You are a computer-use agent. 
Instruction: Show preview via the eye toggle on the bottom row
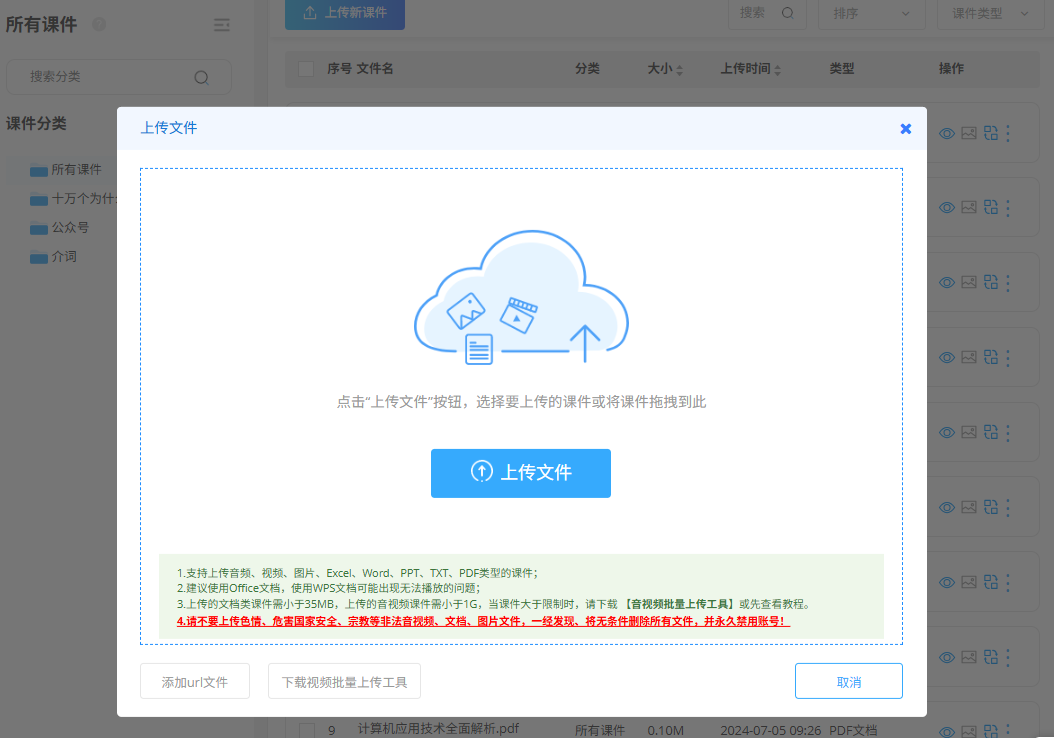(946, 731)
